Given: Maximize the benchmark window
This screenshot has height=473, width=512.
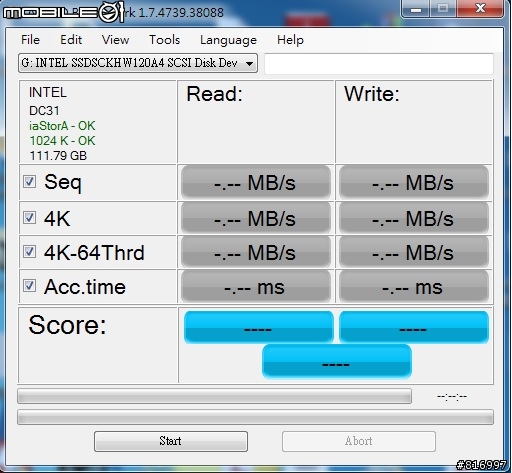Looking at the screenshot, I should (443, 9).
